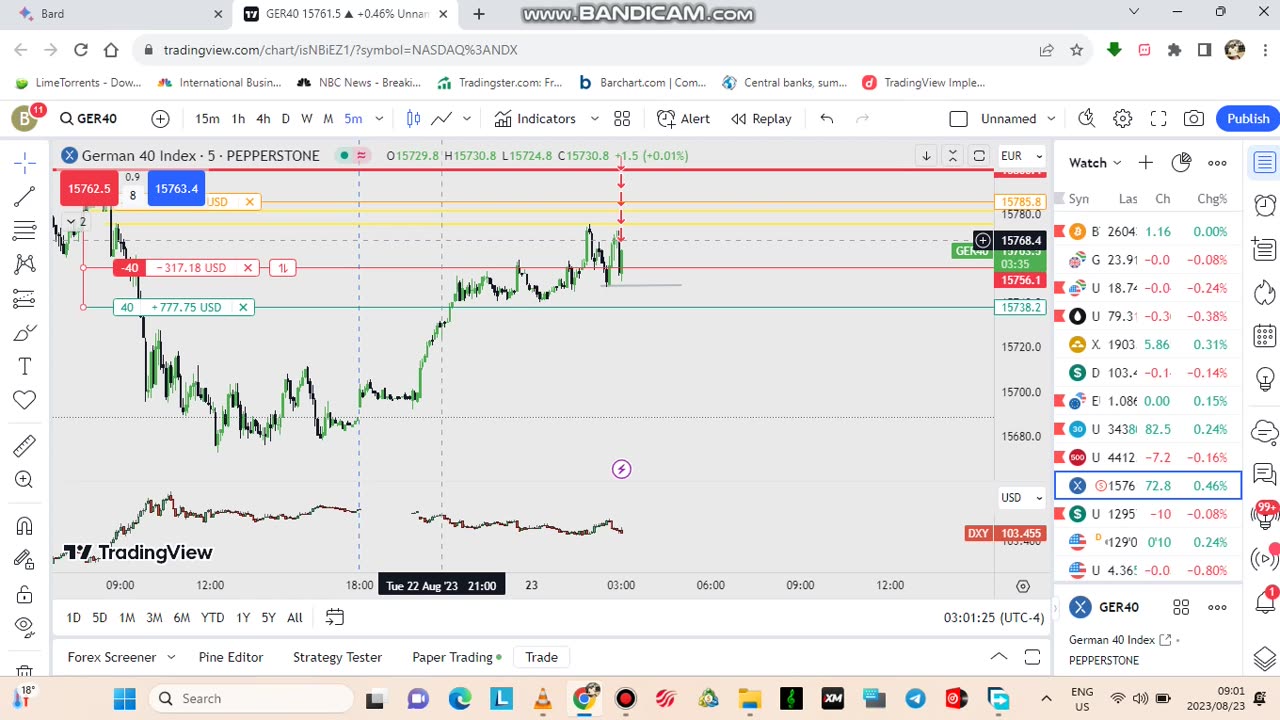Image resolution: width=1280 pixels, height=720 pixels.
Task: Click the blue buy price 15763.4 button
Action: coord(176,188)
